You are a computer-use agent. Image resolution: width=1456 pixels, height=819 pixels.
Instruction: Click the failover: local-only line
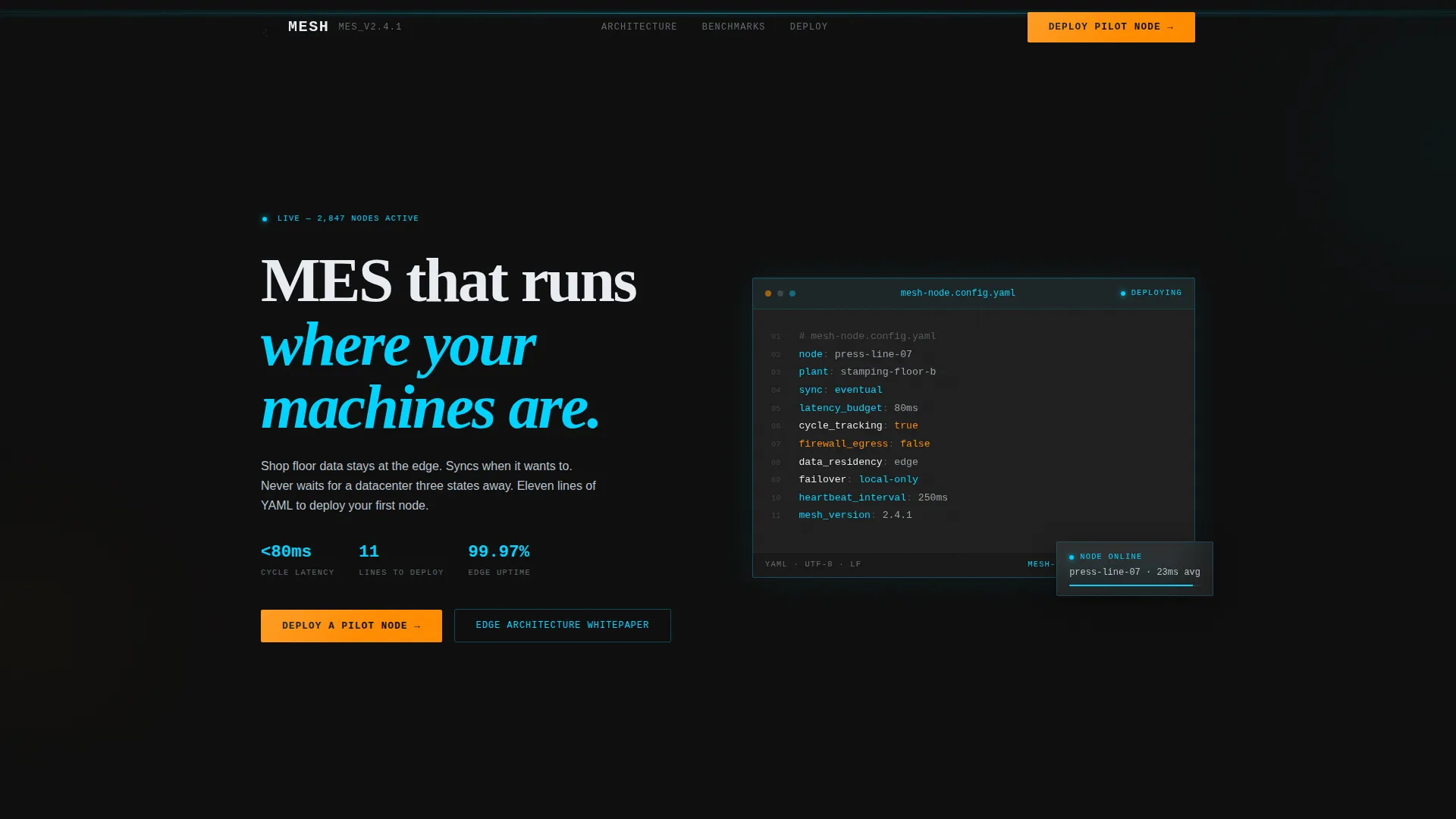click(x=858, y=479)
